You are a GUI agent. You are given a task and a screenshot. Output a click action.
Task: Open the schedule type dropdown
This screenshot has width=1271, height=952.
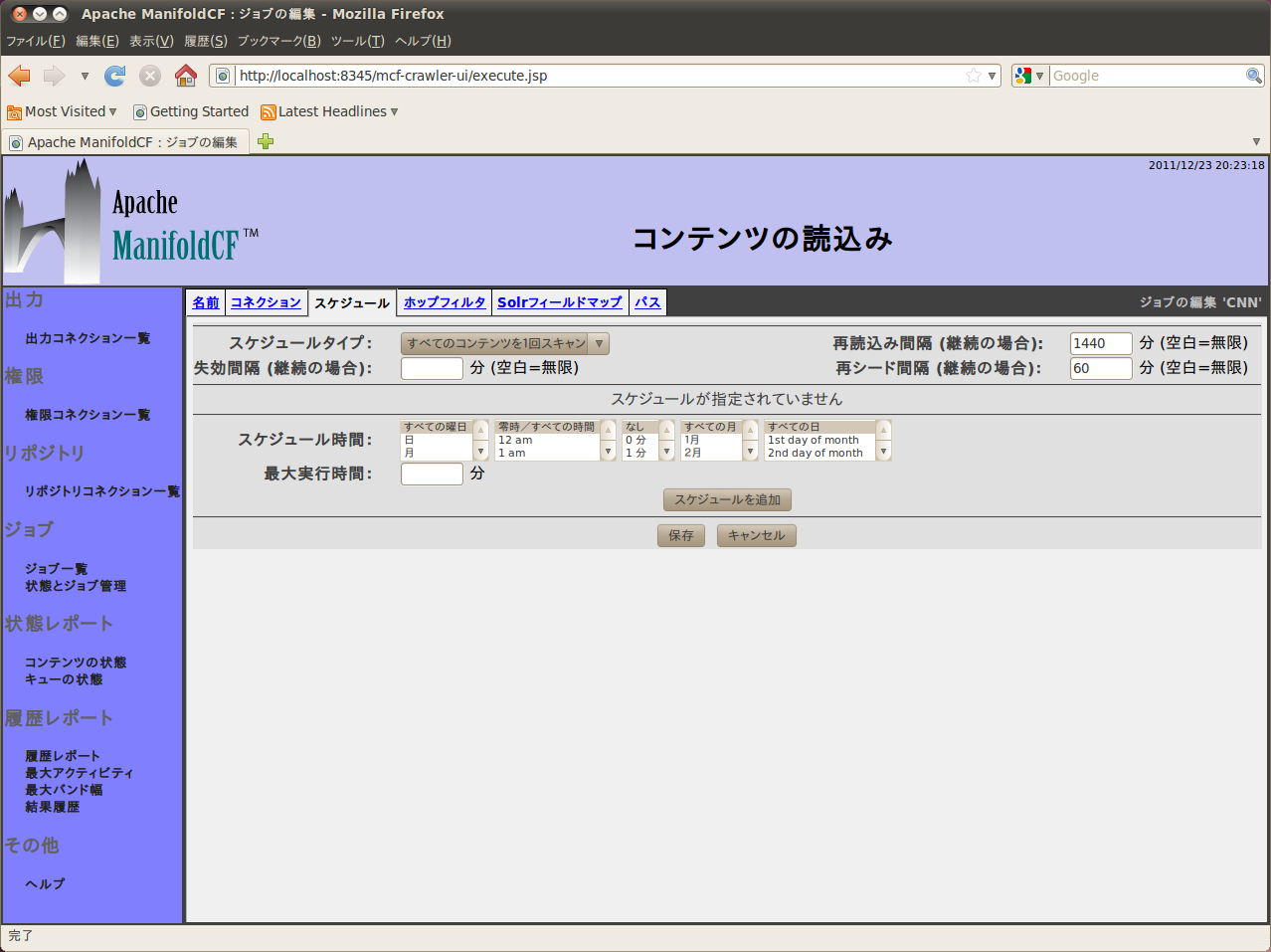(504, 343)
